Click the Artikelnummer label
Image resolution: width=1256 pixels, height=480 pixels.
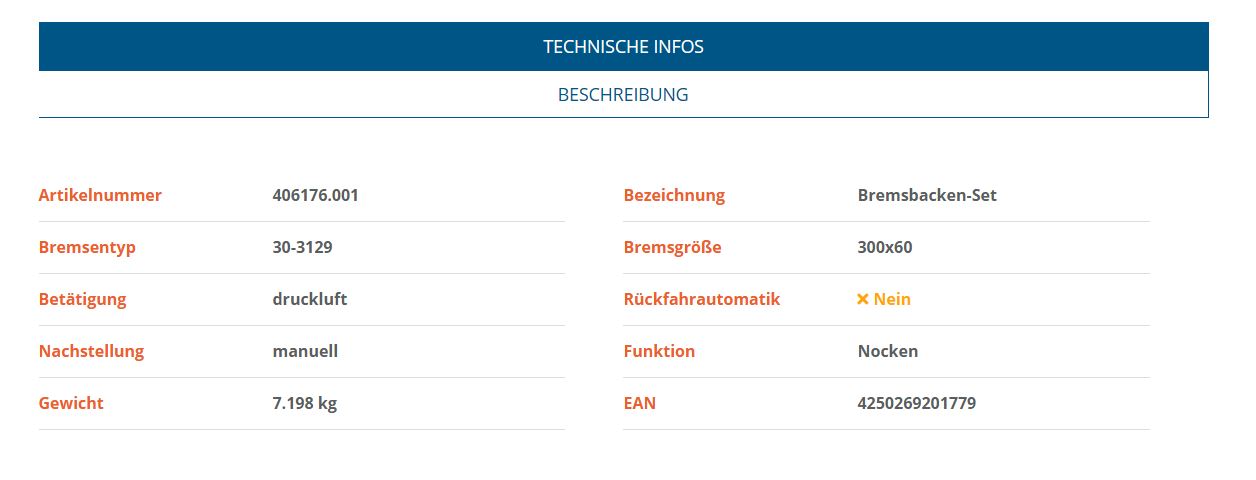pyautogui.click(x=100, y=195)
